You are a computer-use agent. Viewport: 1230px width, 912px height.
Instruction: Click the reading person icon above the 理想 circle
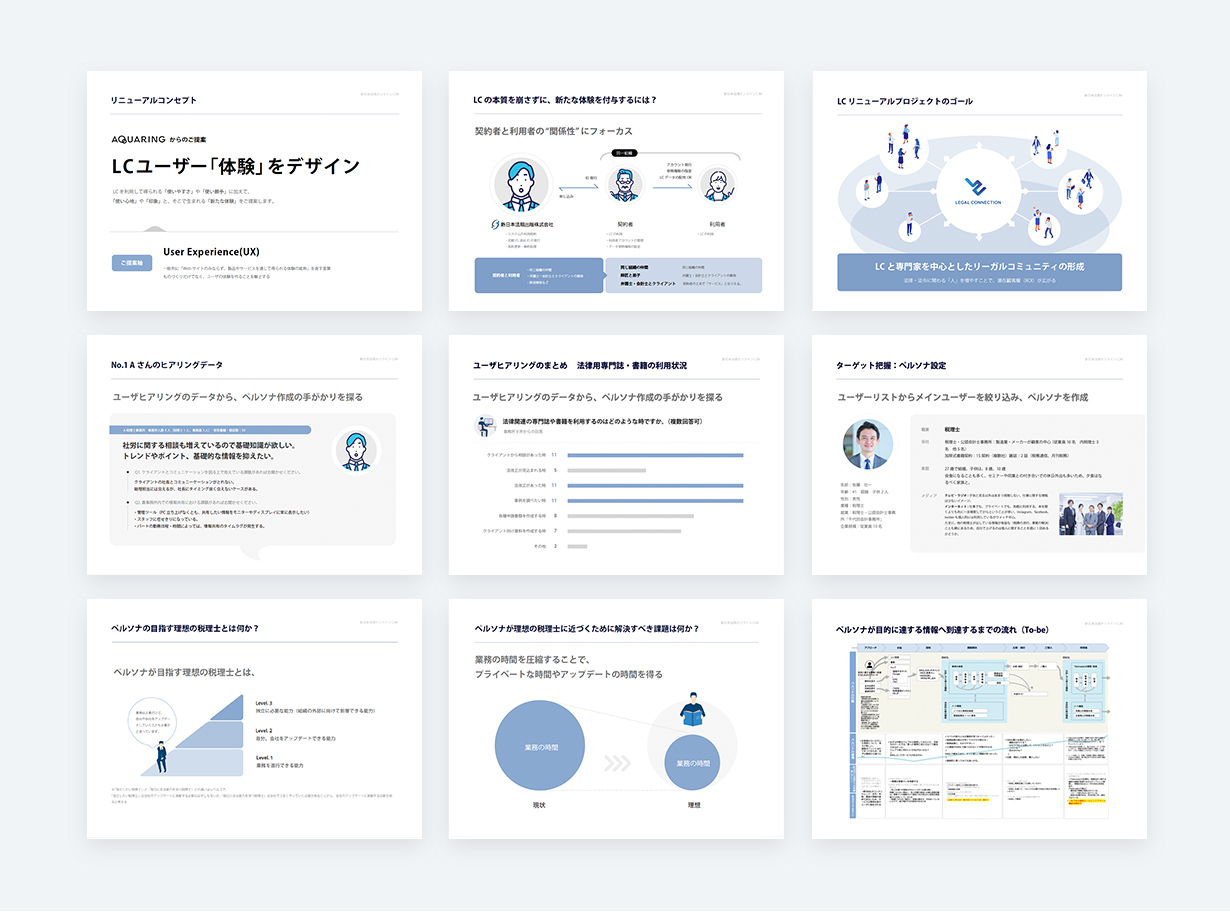coord(692,710)
